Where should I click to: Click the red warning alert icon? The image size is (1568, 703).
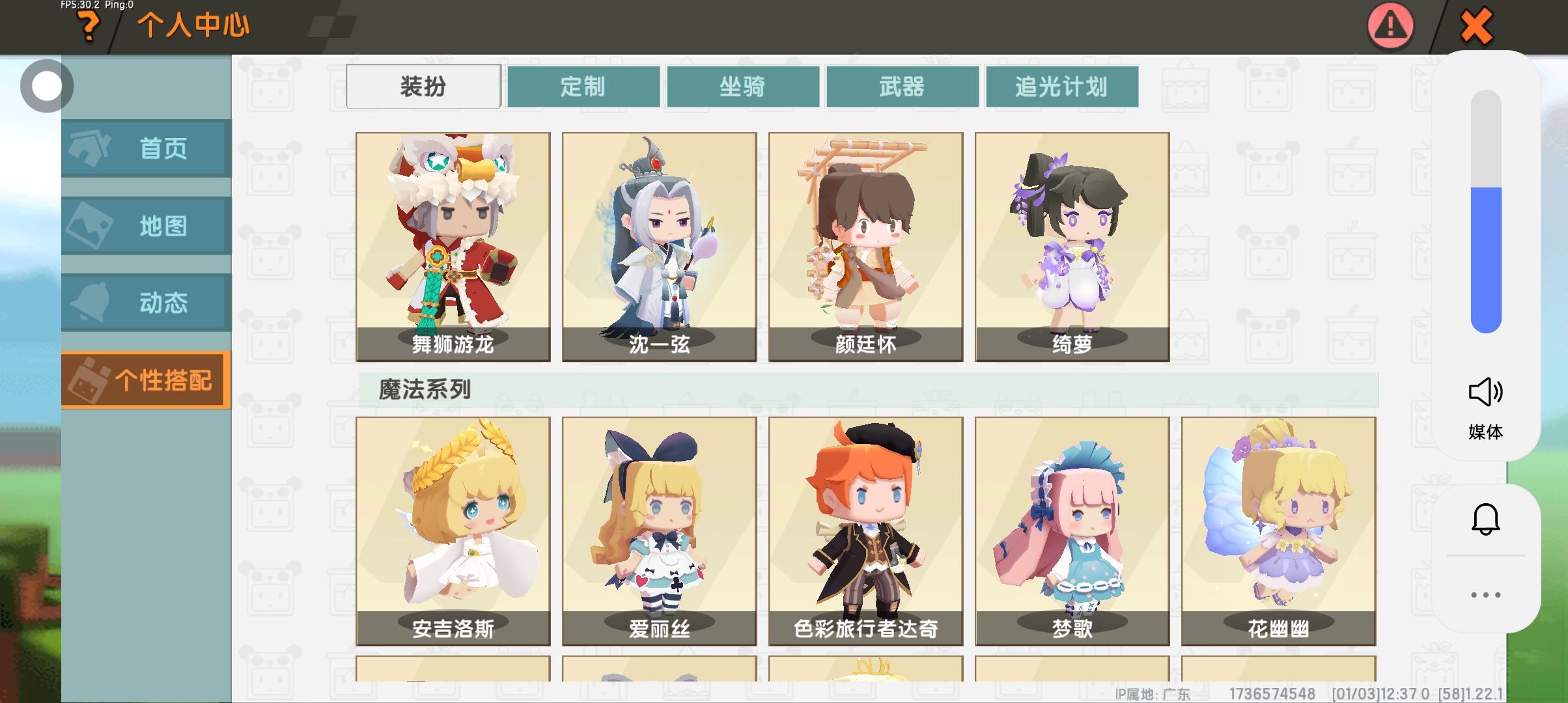coord(1390,26)
